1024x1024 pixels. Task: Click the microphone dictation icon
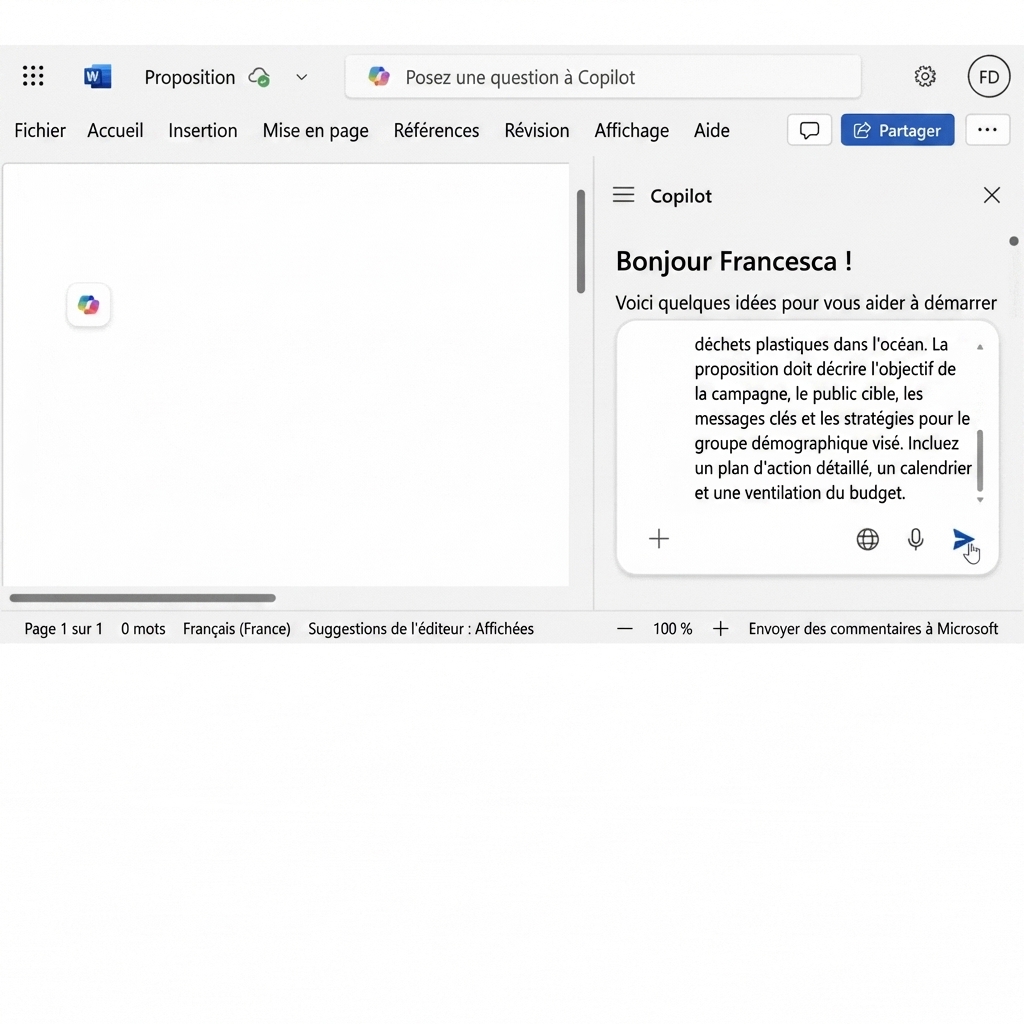916,539
